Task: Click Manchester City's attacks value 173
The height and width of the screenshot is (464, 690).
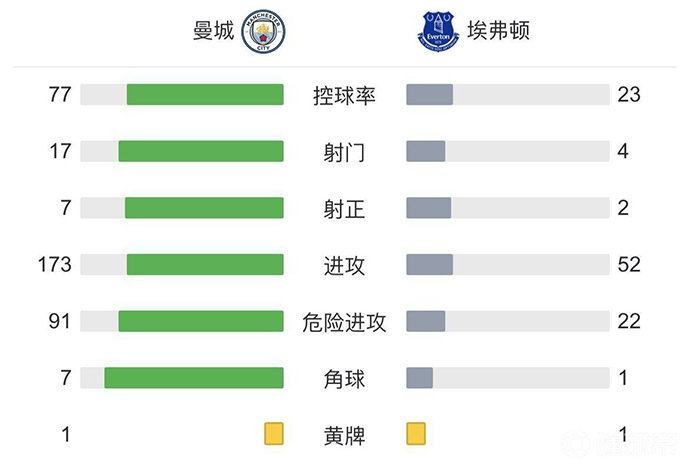Action: point(54,265)
